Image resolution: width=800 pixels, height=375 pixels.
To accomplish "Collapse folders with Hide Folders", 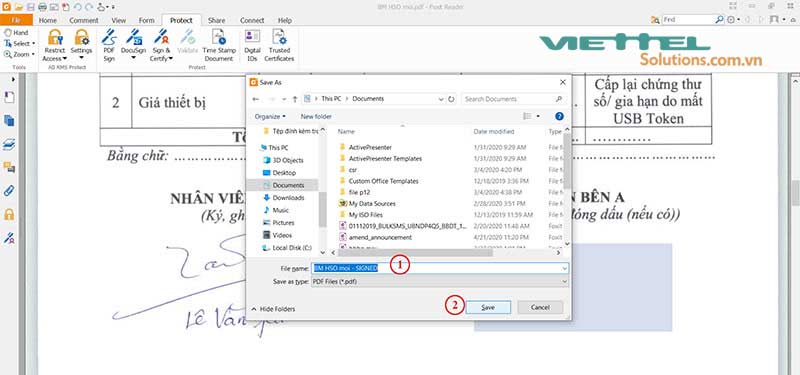I will point(273,309).
